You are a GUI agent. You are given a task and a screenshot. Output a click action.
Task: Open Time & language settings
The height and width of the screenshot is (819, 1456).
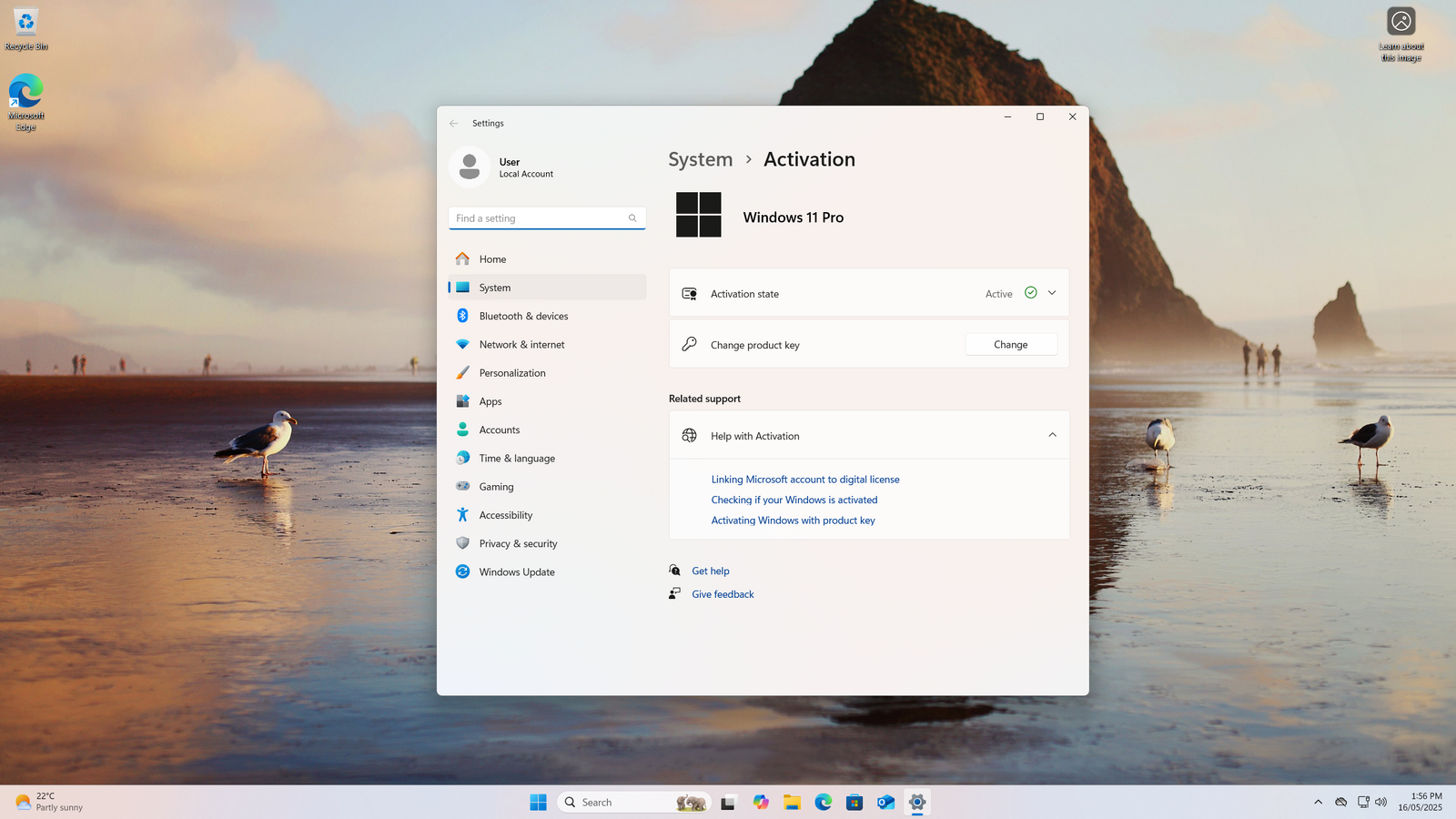tap(547, 459)
